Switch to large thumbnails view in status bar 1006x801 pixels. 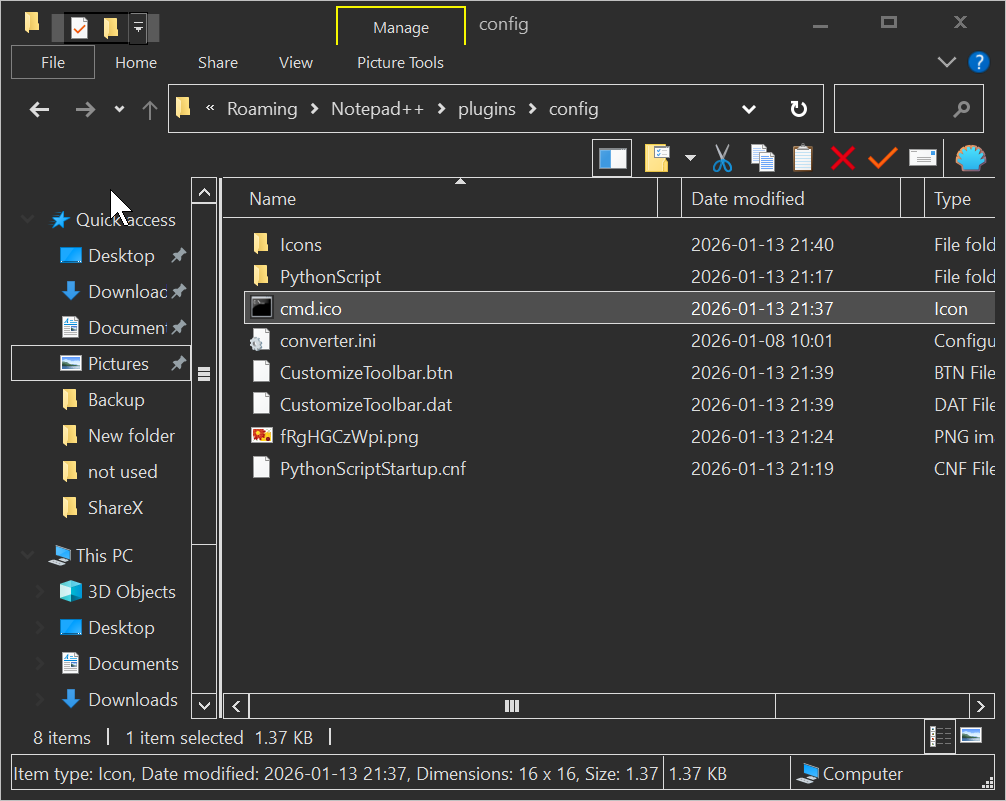(x=970, y=737)
